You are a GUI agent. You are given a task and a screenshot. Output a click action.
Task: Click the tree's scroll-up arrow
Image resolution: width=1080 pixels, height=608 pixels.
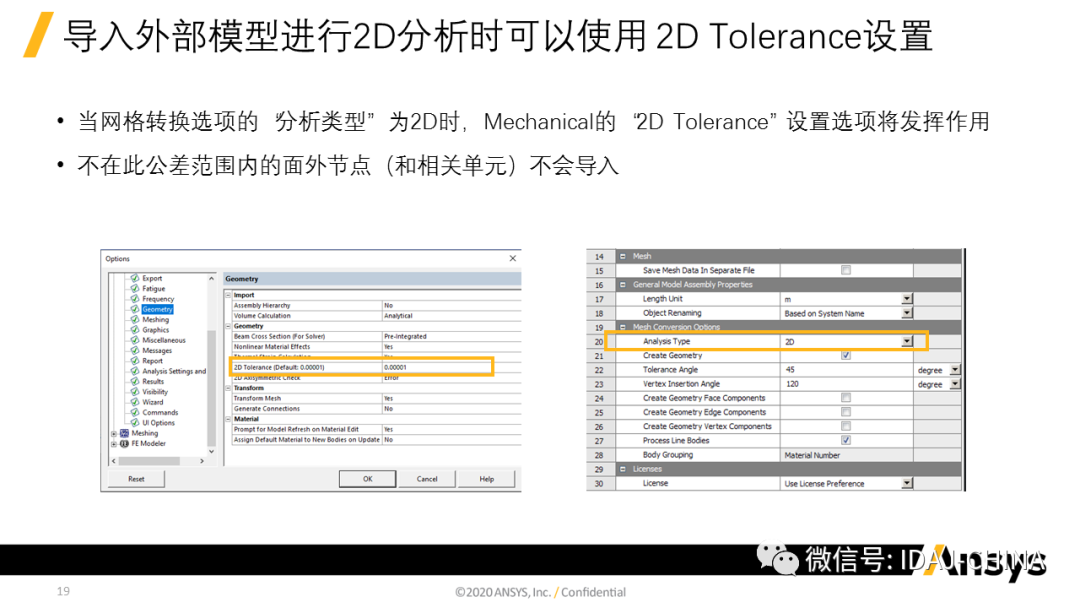coord(211,279)
